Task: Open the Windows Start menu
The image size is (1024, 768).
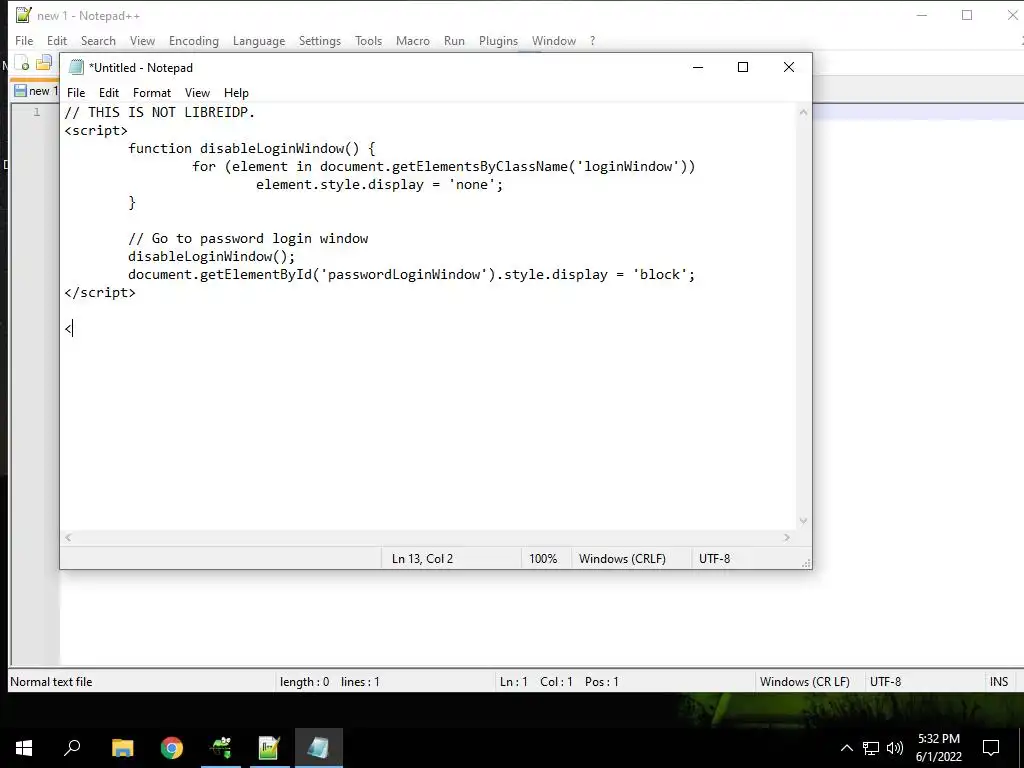Action: point(24,748)
